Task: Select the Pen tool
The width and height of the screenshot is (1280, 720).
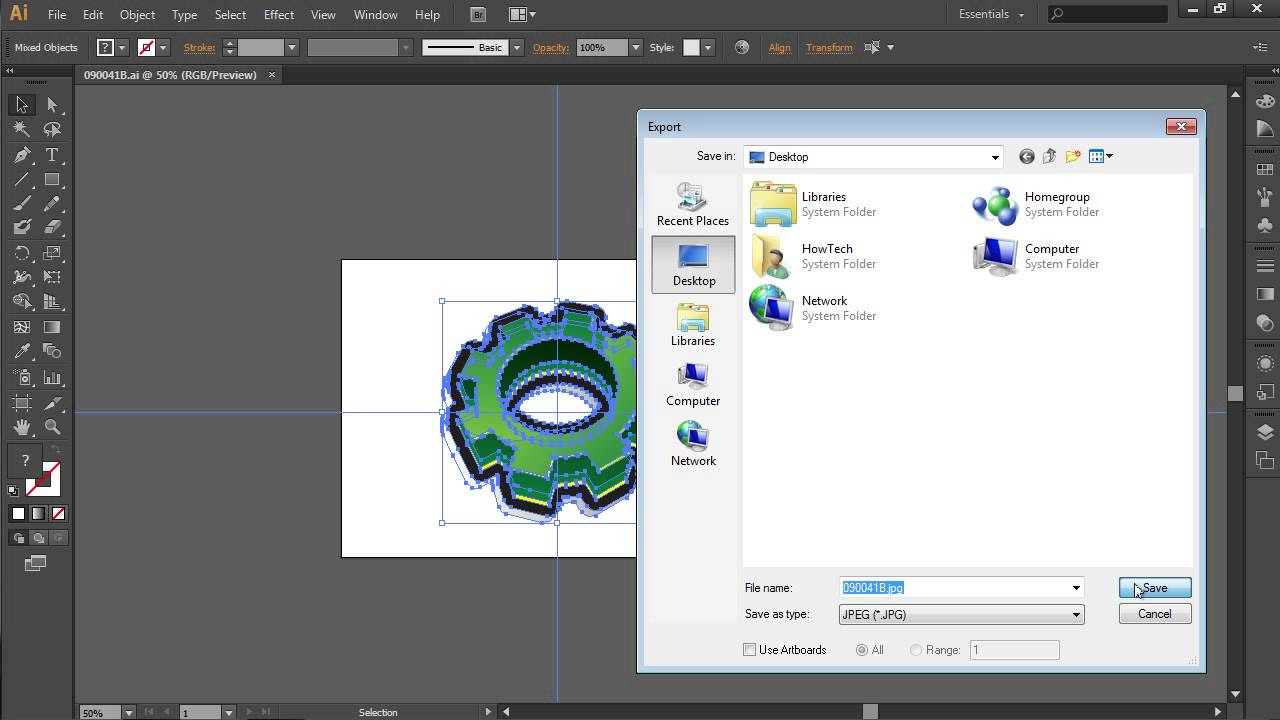Action: [22, 156]
